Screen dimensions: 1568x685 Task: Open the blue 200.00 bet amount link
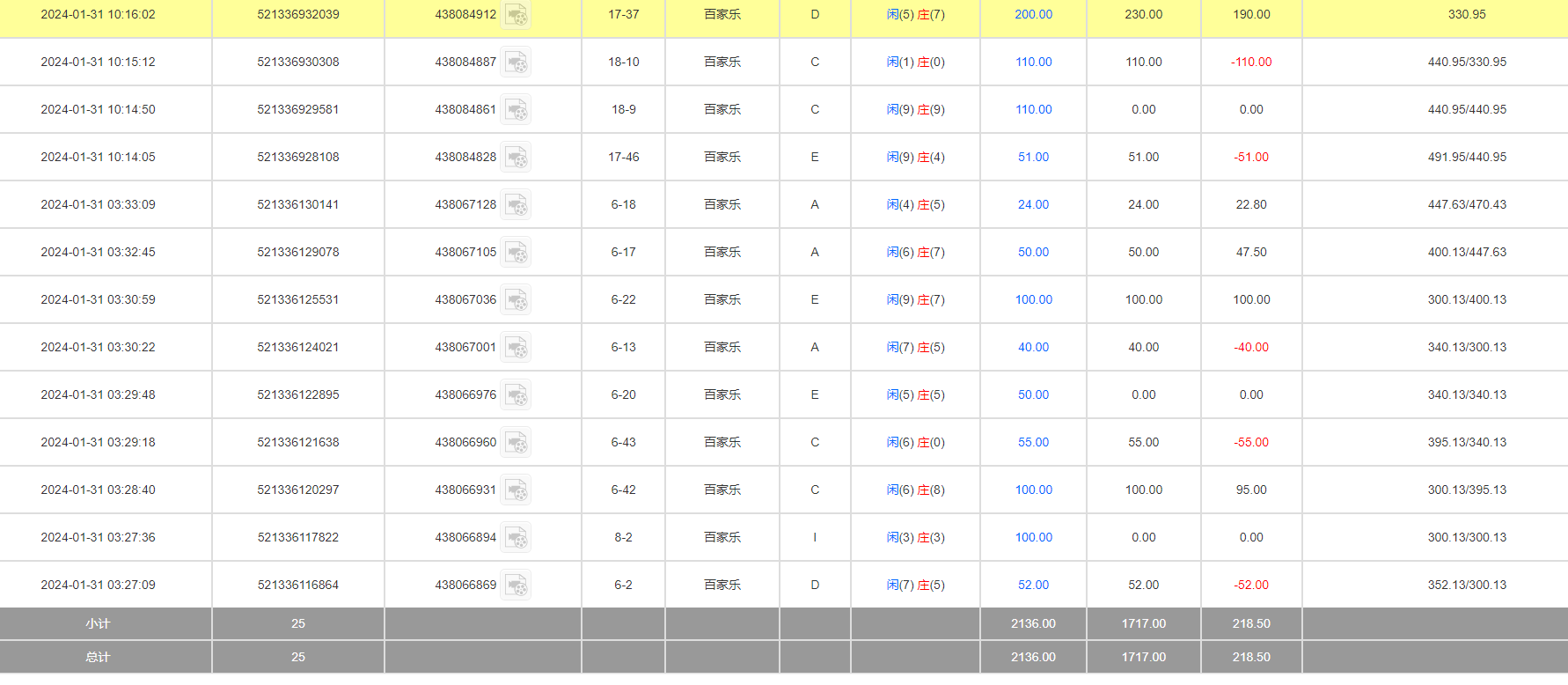tap(1033, 15)
